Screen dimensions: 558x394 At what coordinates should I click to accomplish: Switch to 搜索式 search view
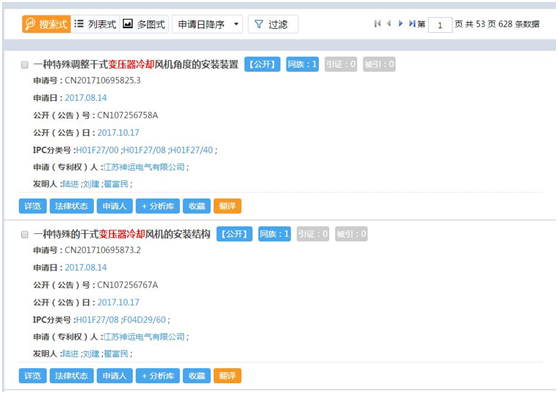47,24
